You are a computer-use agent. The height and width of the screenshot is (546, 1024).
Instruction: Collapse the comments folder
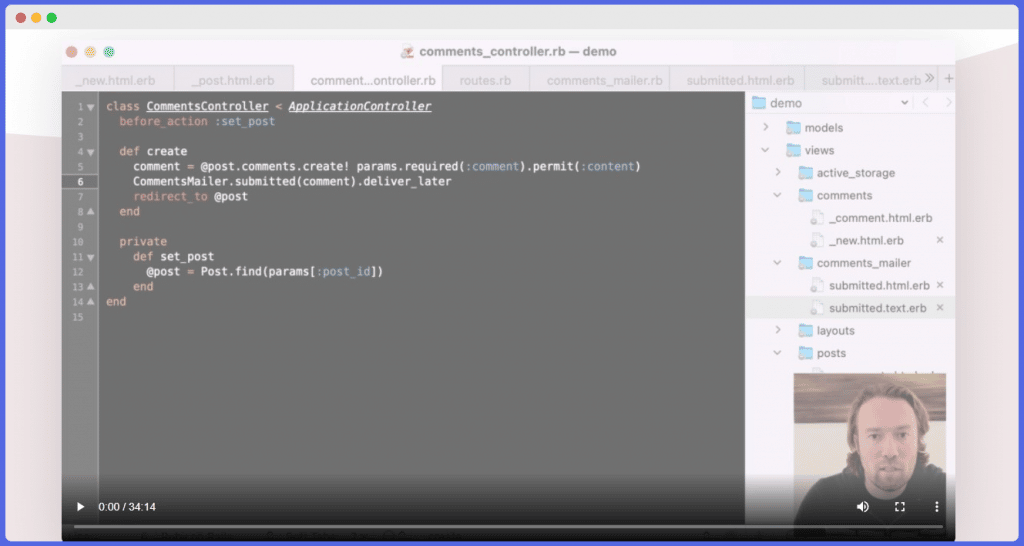pyautogui.click(x=777, y=195)
